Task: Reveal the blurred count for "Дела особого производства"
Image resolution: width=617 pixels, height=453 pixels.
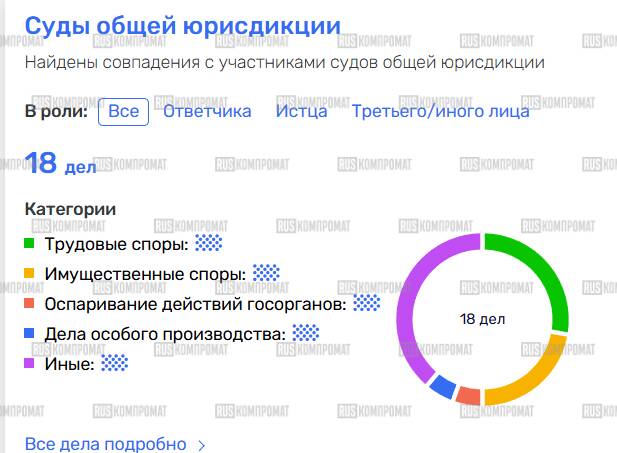Action: click(x=306, y=334)
